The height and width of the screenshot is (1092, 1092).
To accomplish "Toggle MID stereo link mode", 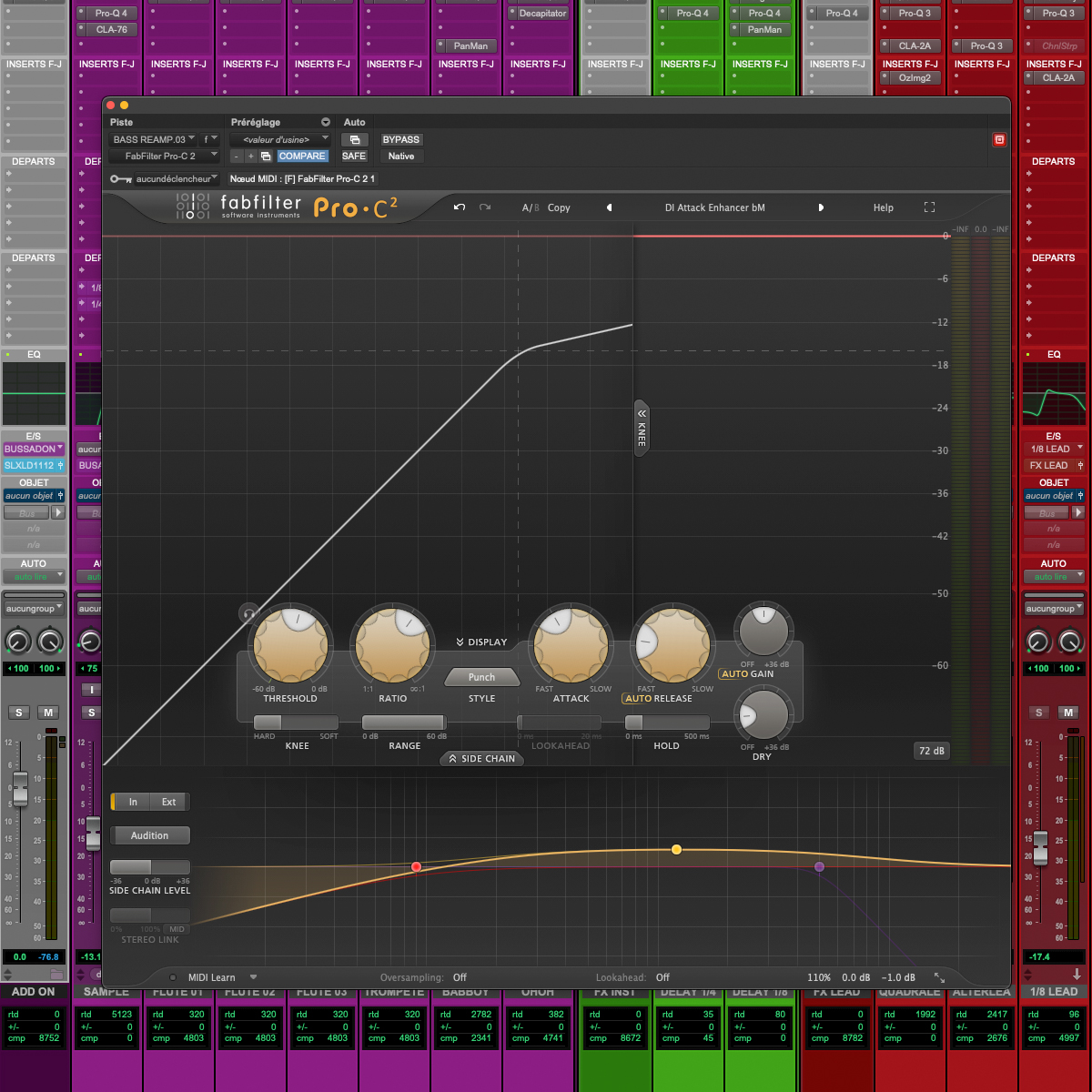I will pyautogui.click(x=177, y=929).
